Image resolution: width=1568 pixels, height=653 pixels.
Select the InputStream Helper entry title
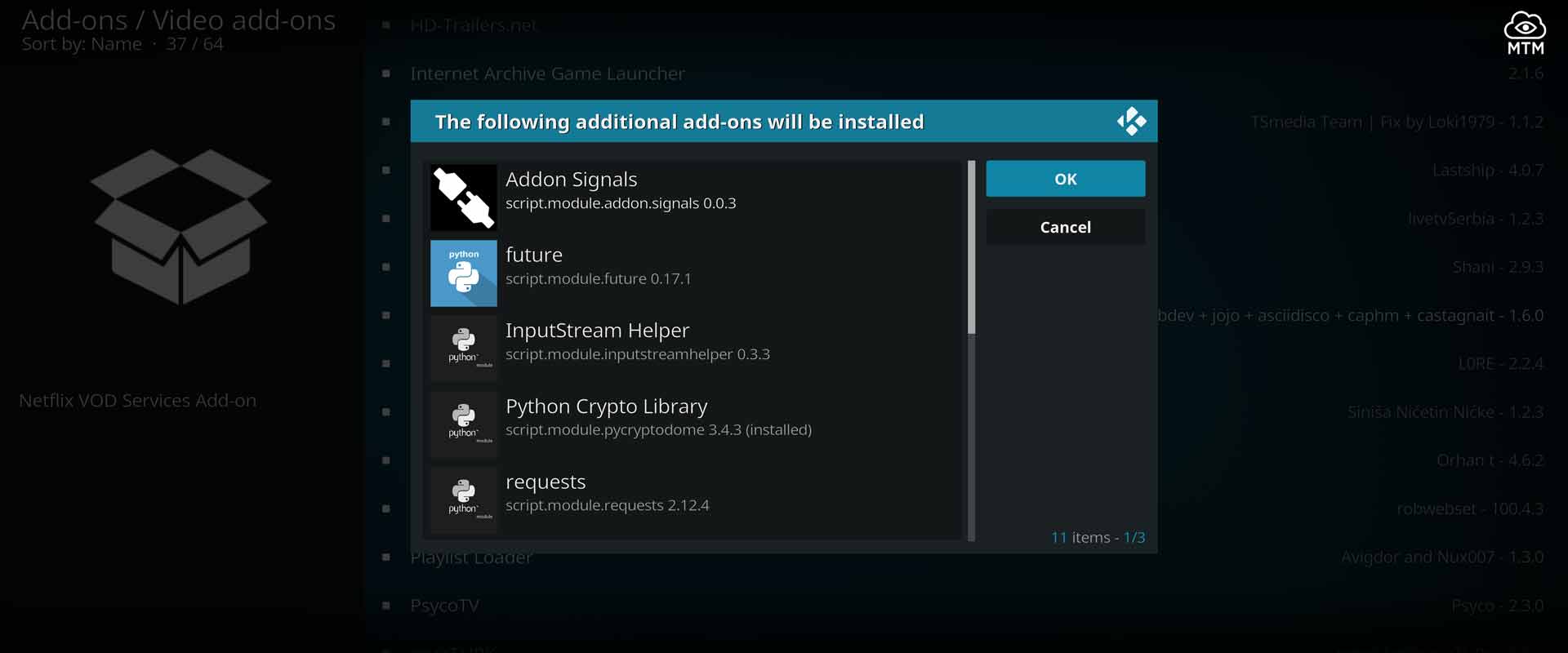[x=597, y=331]
